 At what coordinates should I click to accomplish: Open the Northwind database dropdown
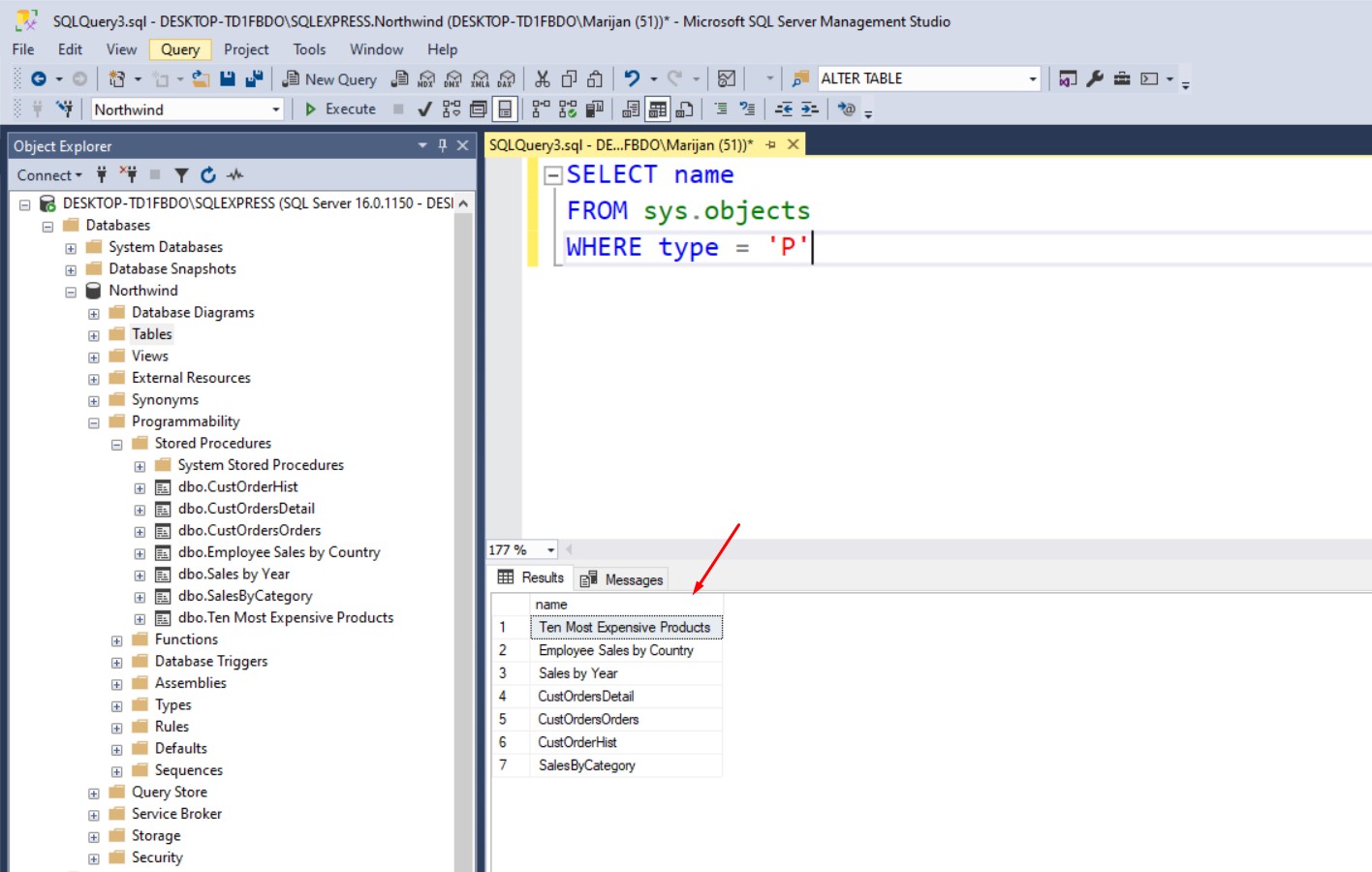(276, 109)
